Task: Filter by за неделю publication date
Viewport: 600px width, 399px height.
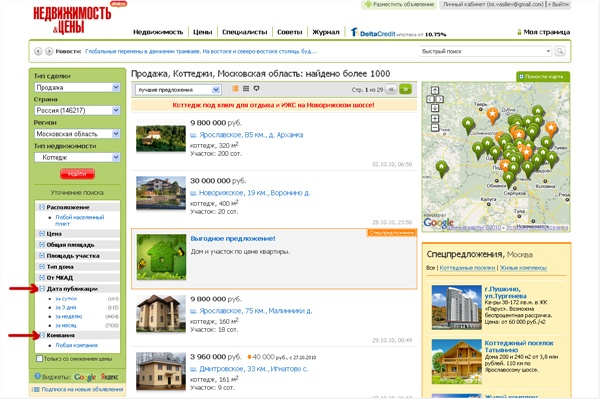Action: click(68, 316)
